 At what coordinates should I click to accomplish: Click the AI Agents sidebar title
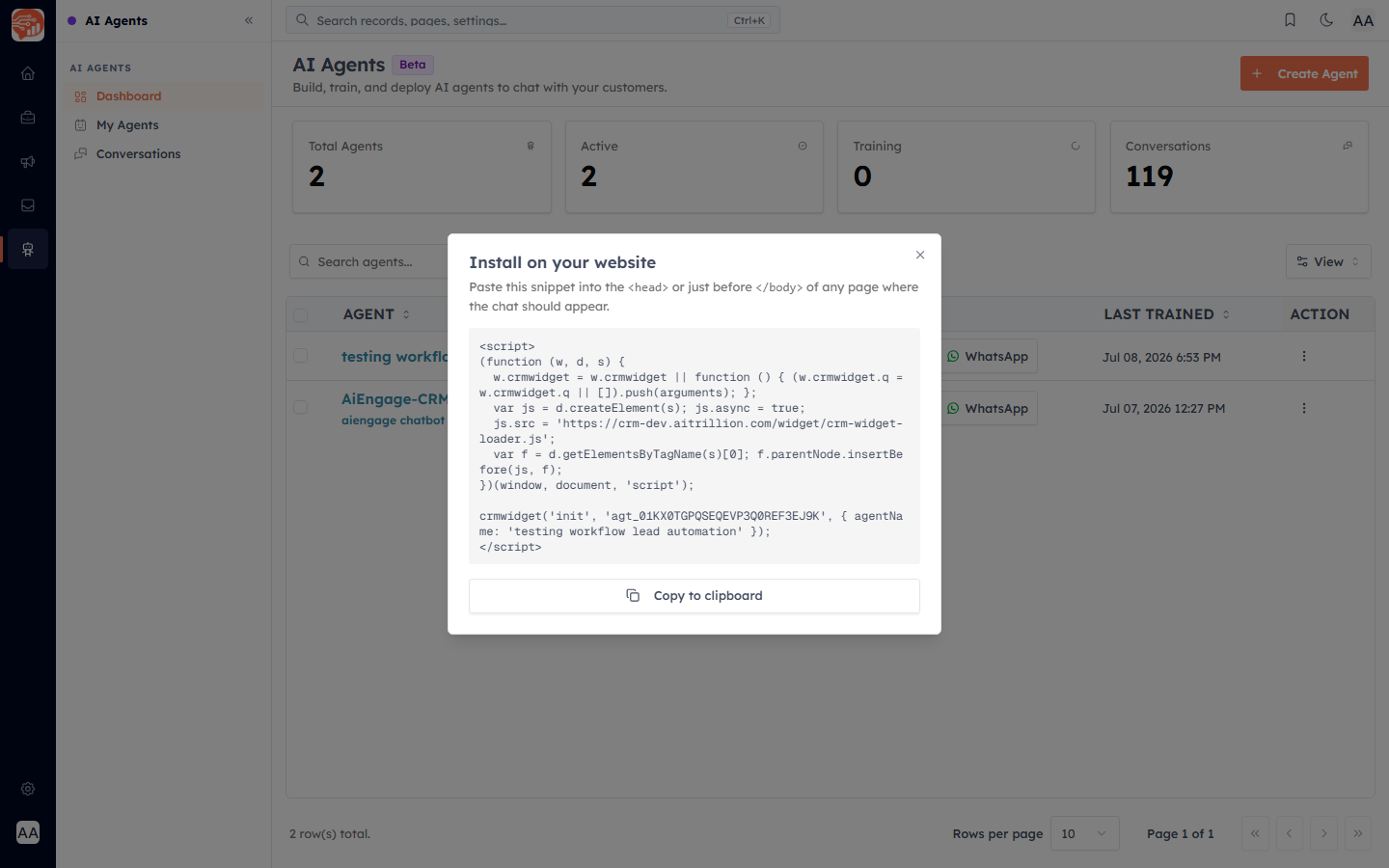click(x=117, y=20)
